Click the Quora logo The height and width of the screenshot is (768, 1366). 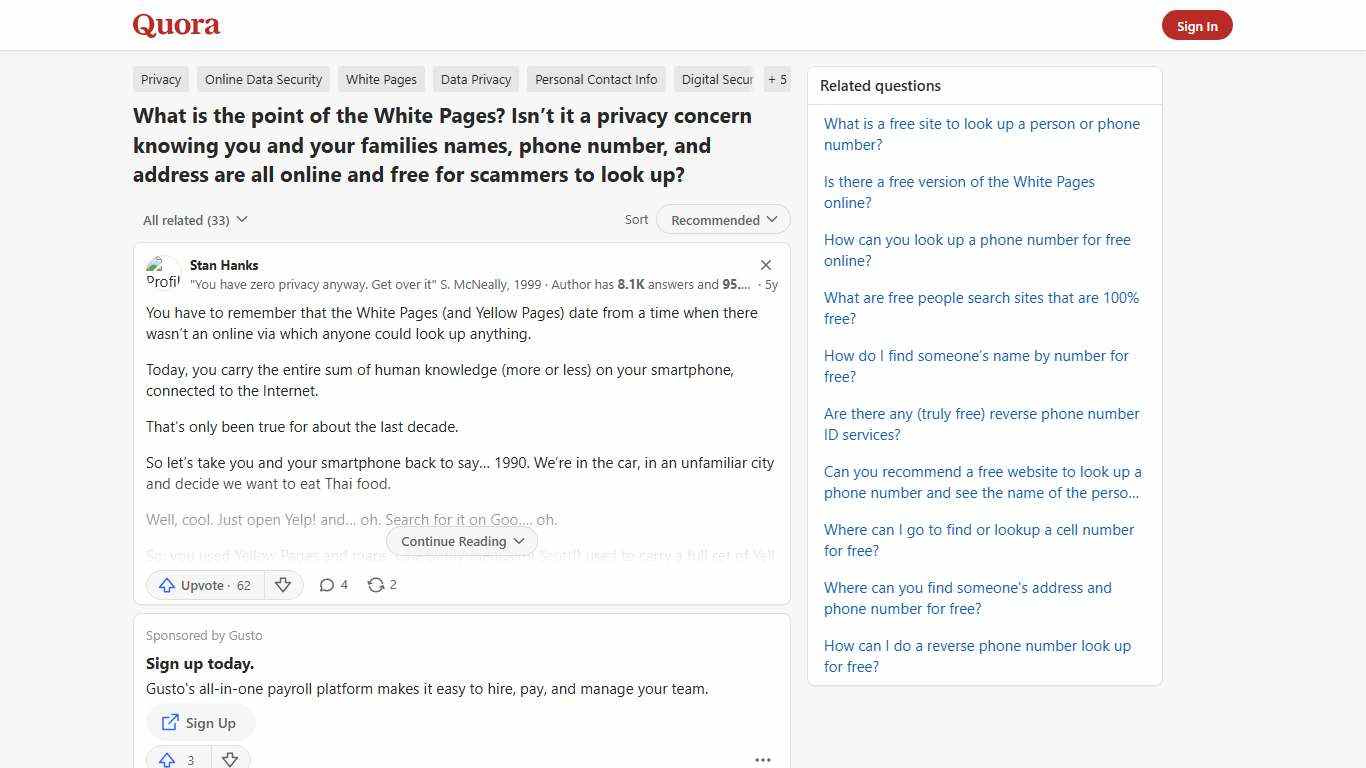click(176, 25)
